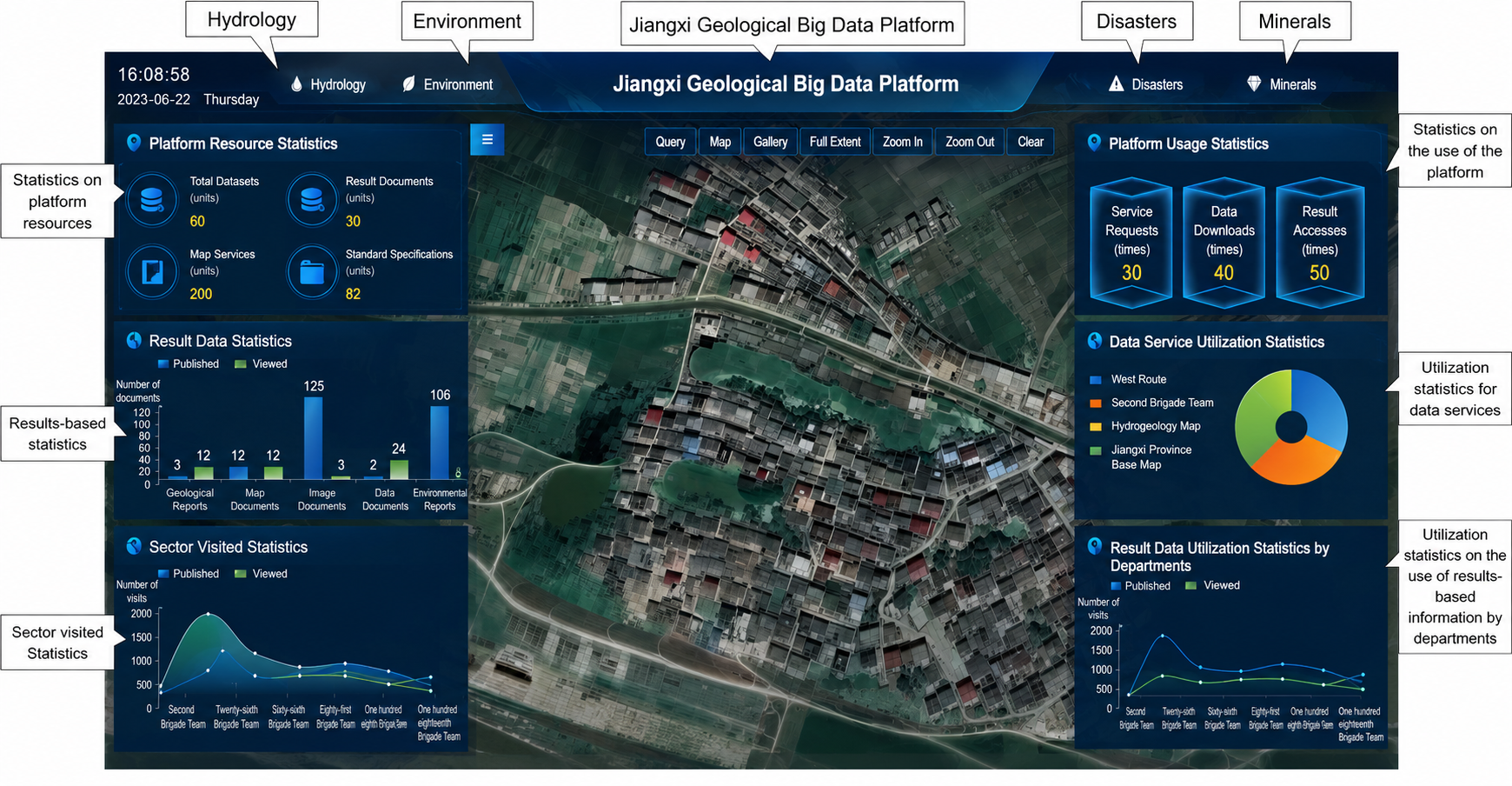Click the icon beside Result Data Utilization Statistics by Departments
The width and height of the screenshot is (1512, 786).
(x=1094, y=547)
